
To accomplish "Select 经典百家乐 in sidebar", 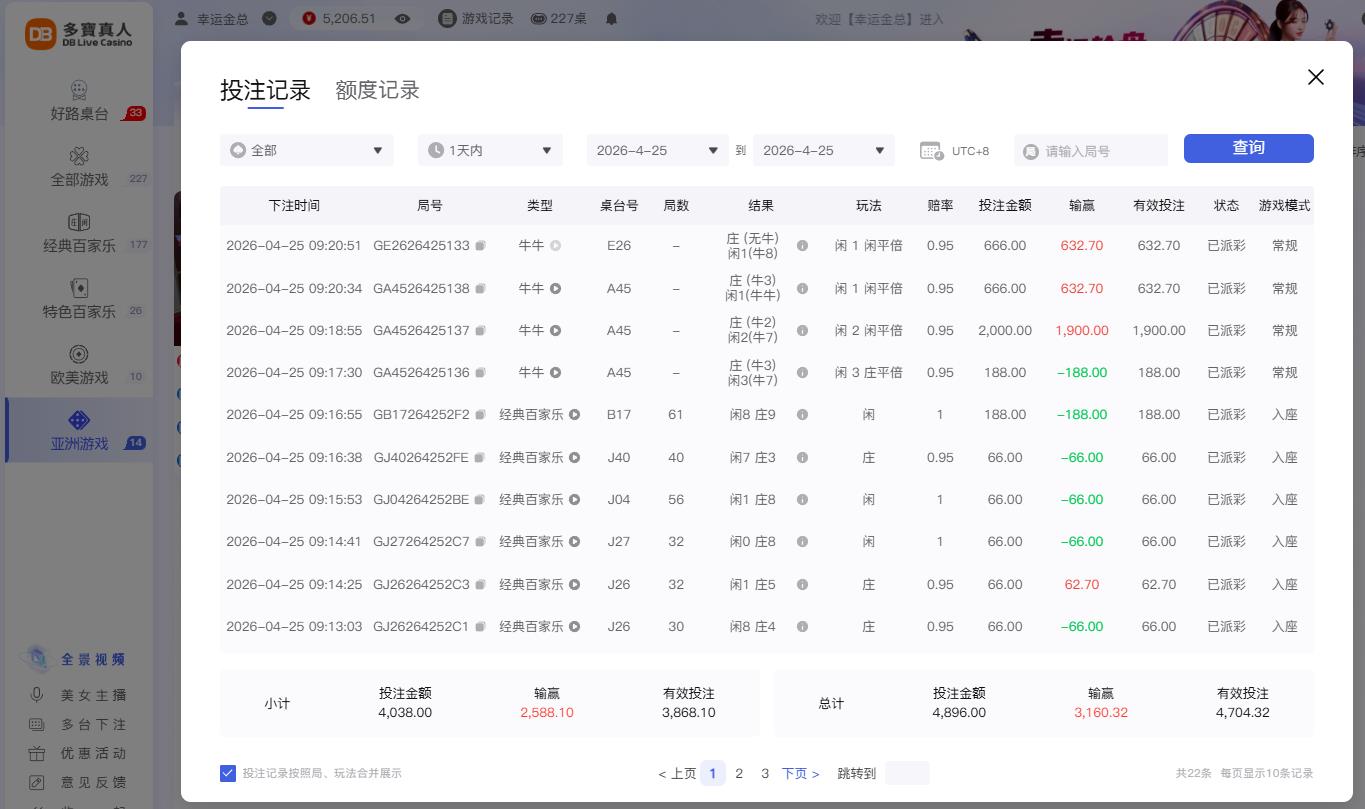I will tap(79, 233).
